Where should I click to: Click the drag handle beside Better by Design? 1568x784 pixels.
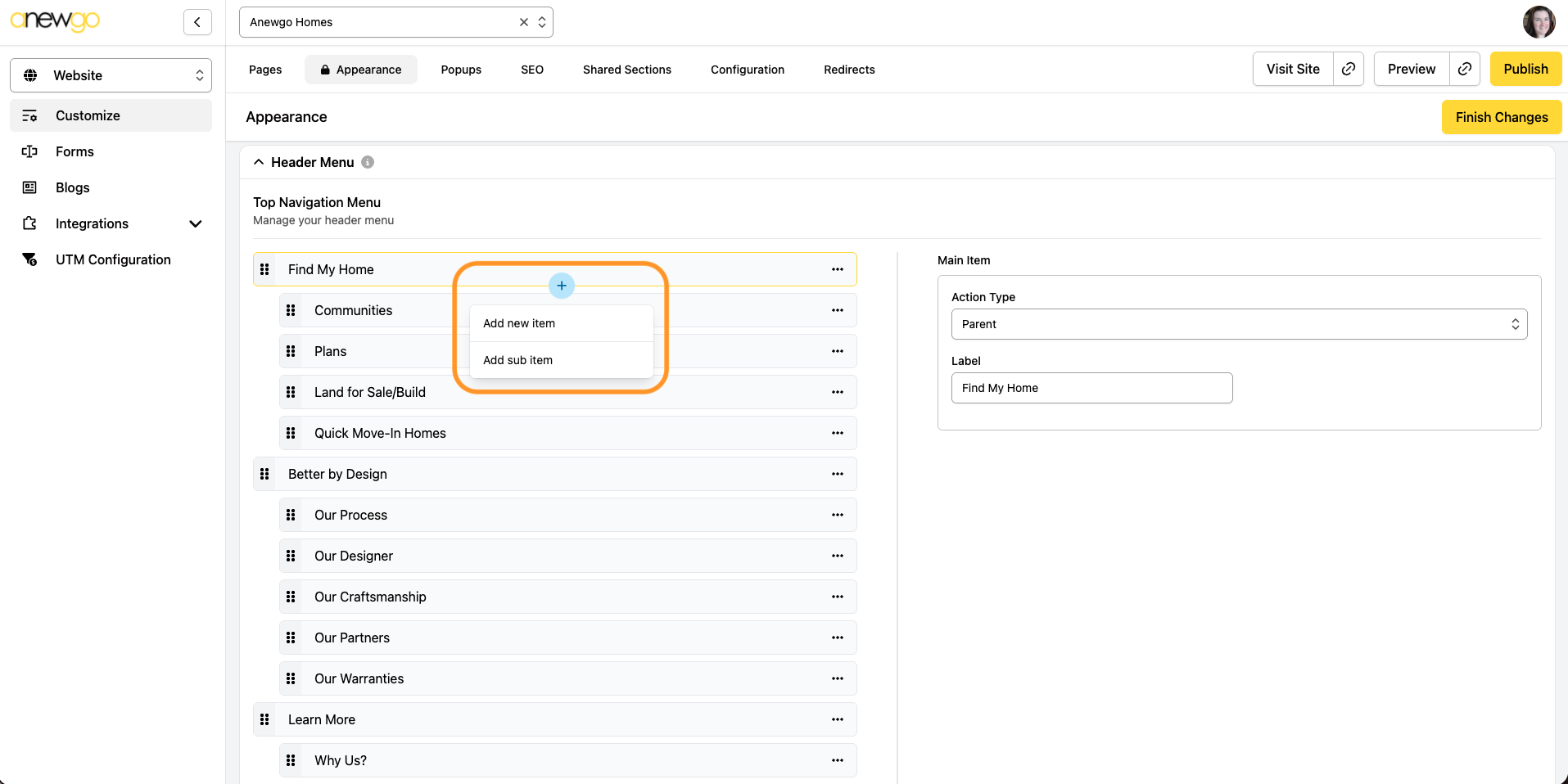click(264, 474)
